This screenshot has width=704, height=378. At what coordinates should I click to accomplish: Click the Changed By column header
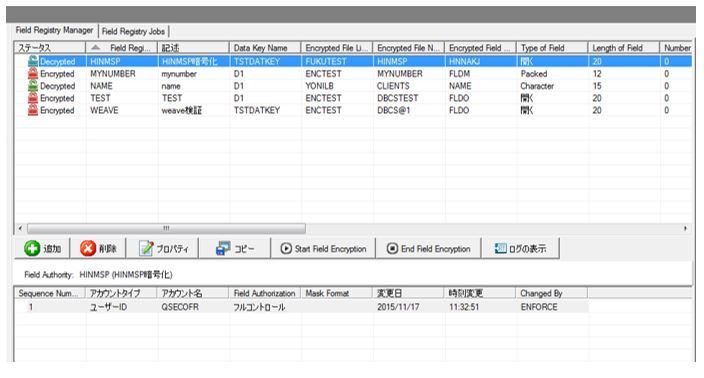(552, 293)
